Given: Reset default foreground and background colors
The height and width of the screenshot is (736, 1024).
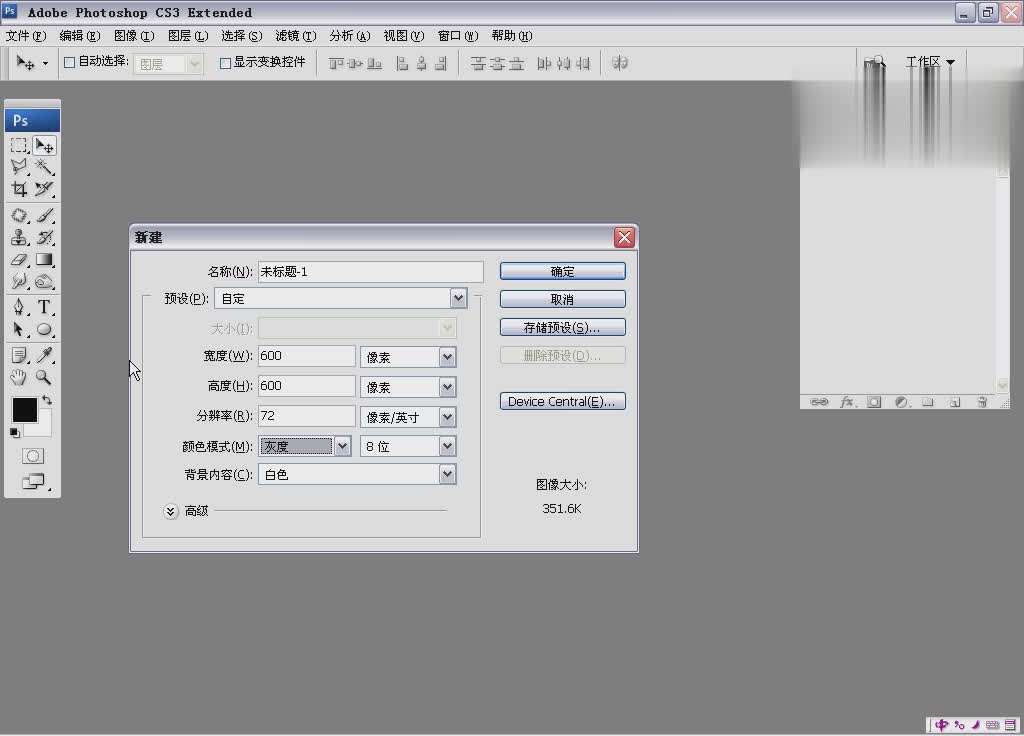Looking at the screenshot, I should pyautogui.click(x=14, y=432).
